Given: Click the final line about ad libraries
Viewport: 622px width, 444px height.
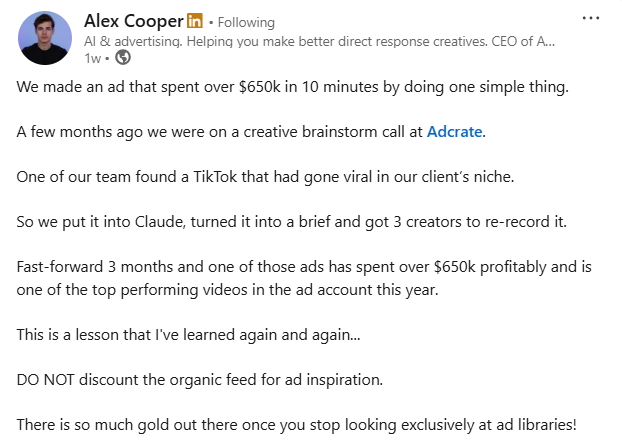Looking at the screenshot, I should coord(310,423).
